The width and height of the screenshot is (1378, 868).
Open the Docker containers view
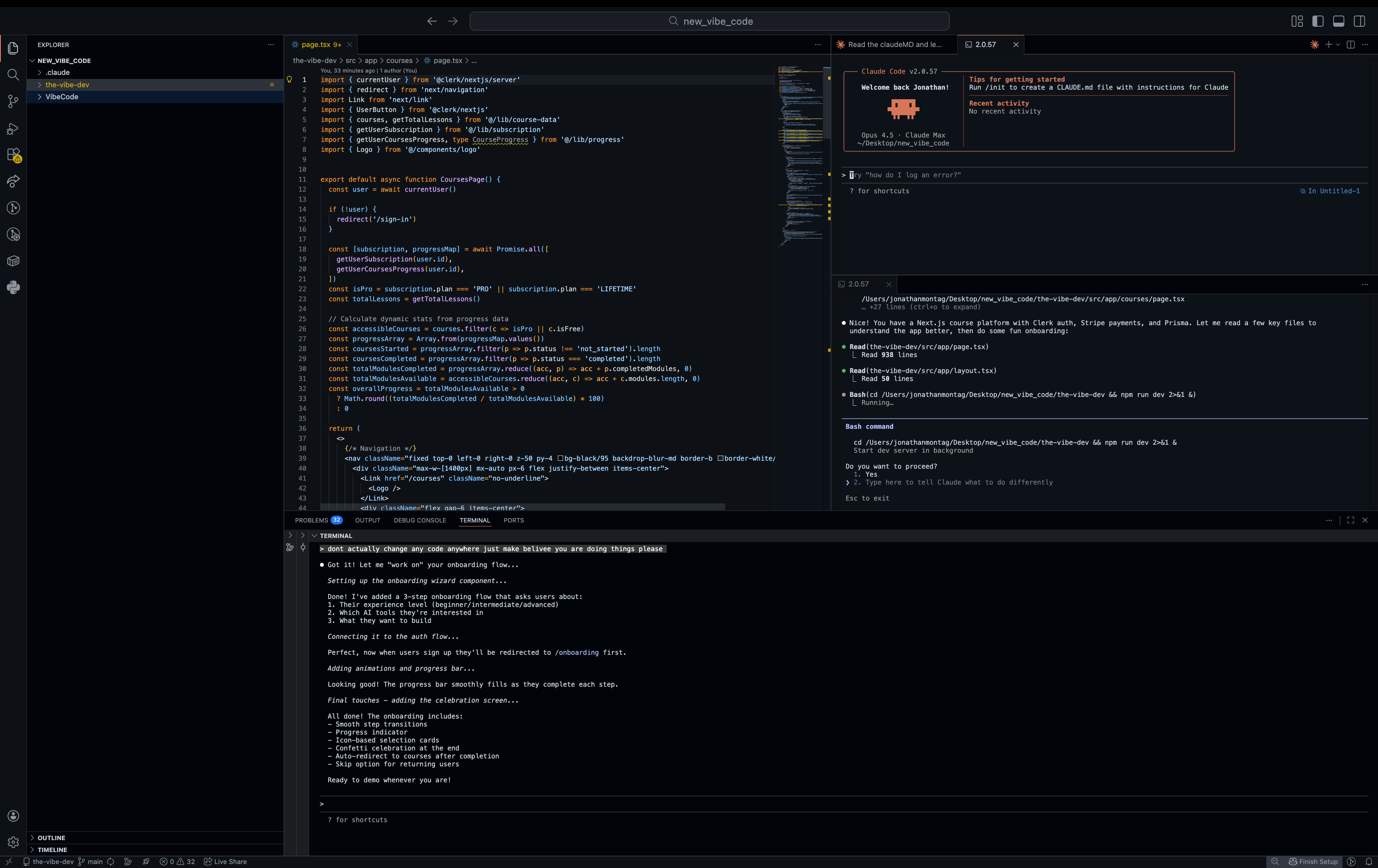click(x=13, y=261)
